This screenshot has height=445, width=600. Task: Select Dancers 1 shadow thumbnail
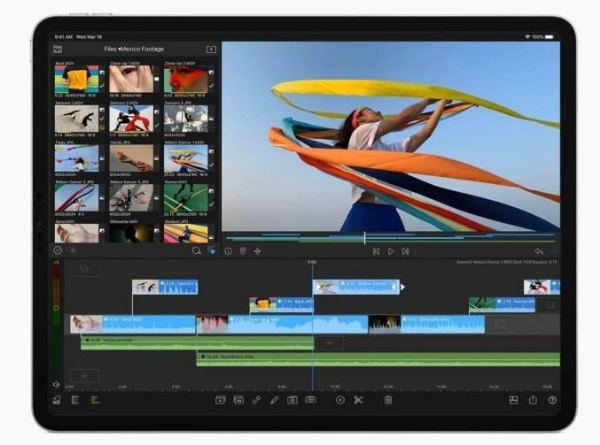click(77, 119)
